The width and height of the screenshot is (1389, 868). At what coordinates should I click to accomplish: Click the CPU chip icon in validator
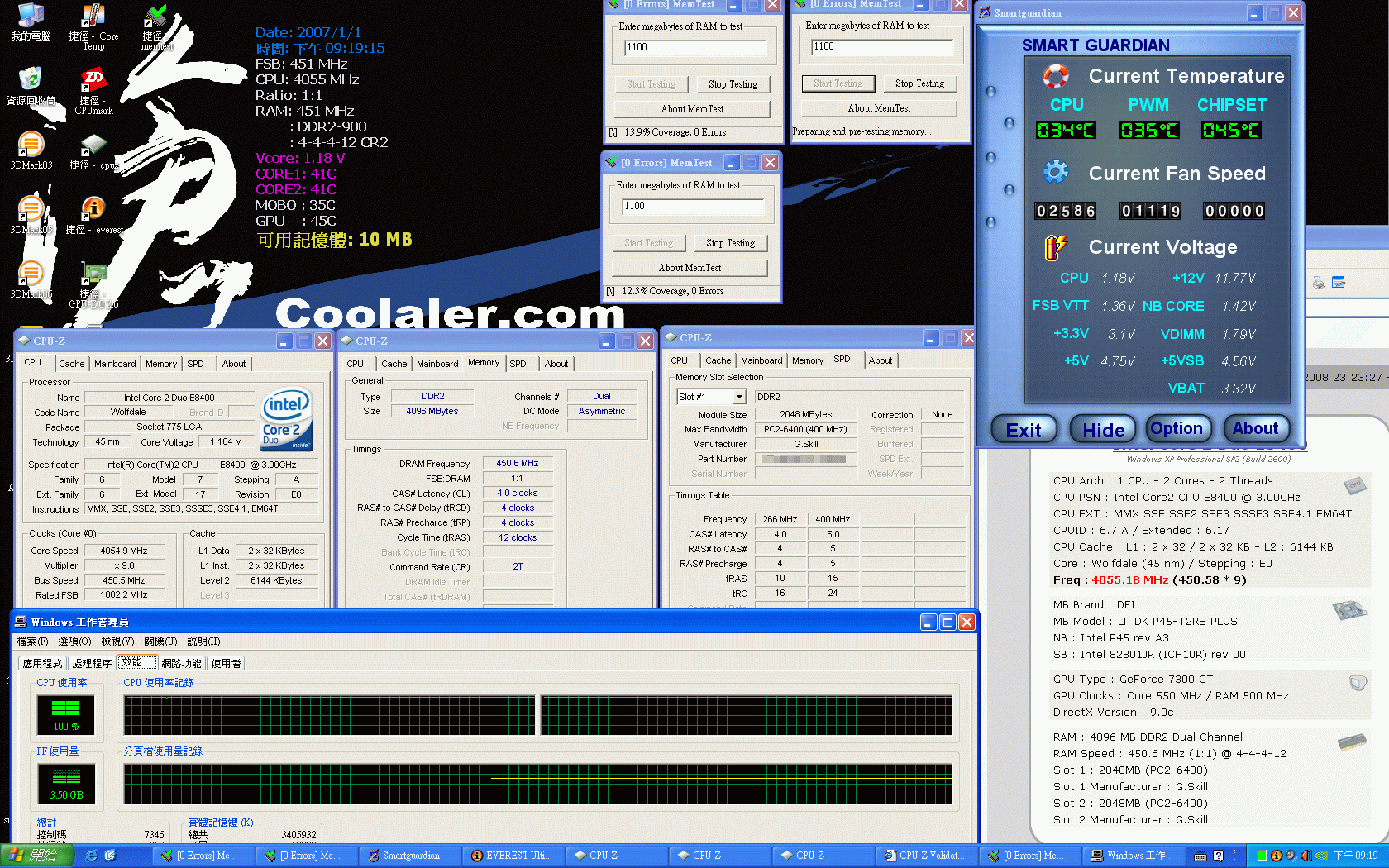(x=1354, y=485)
